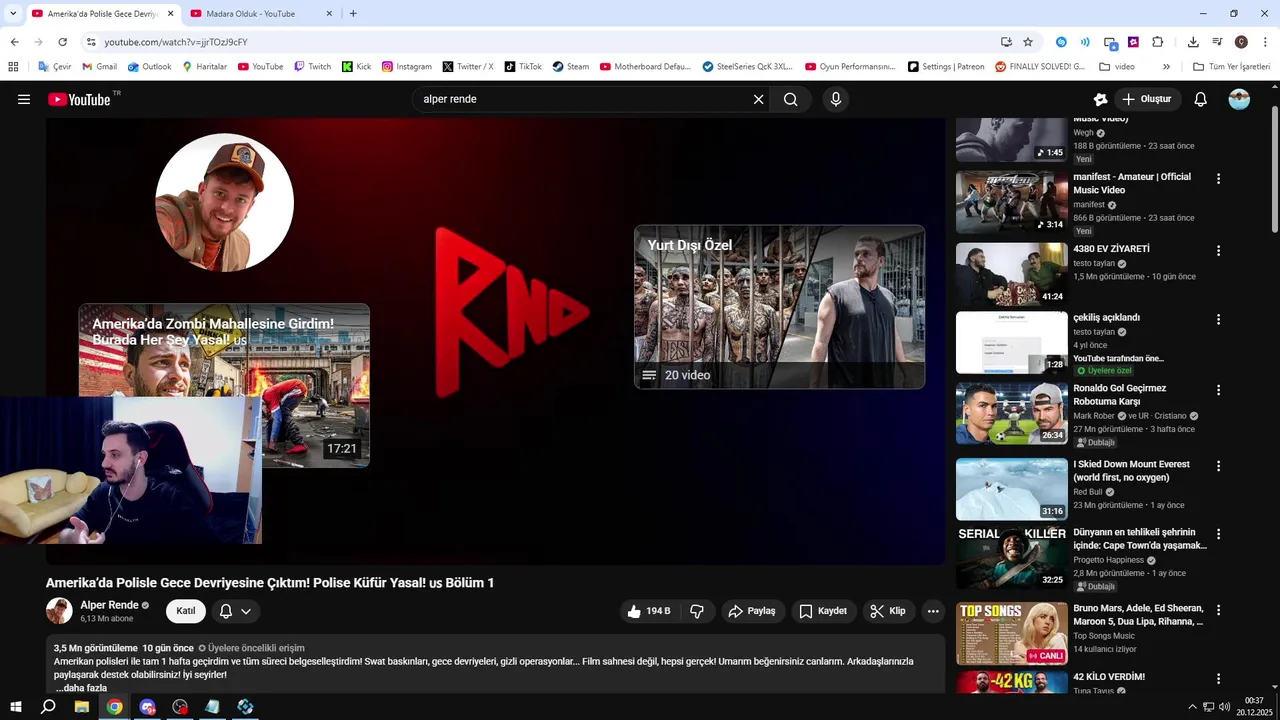The image size is (1280, 720).
Task: Save video with Kaydet button
Action: [823, 611]
